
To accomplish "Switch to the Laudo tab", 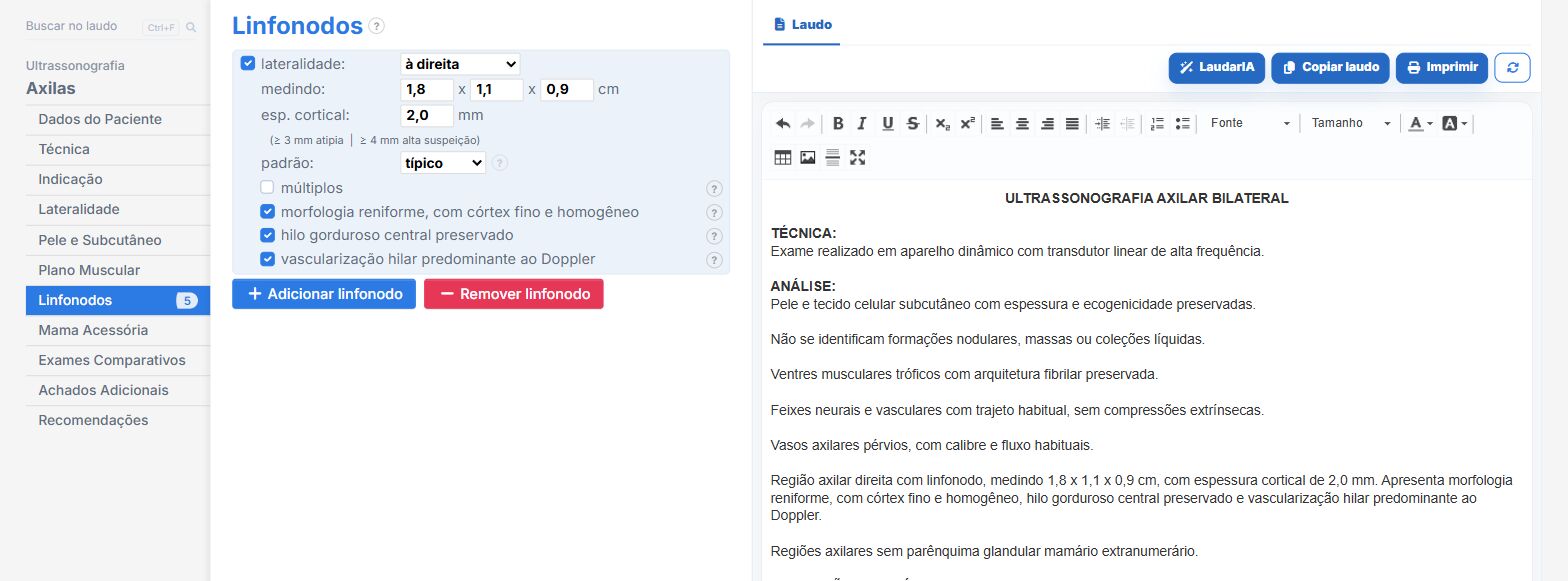I will pyautogui.click(x=802, y=24).
